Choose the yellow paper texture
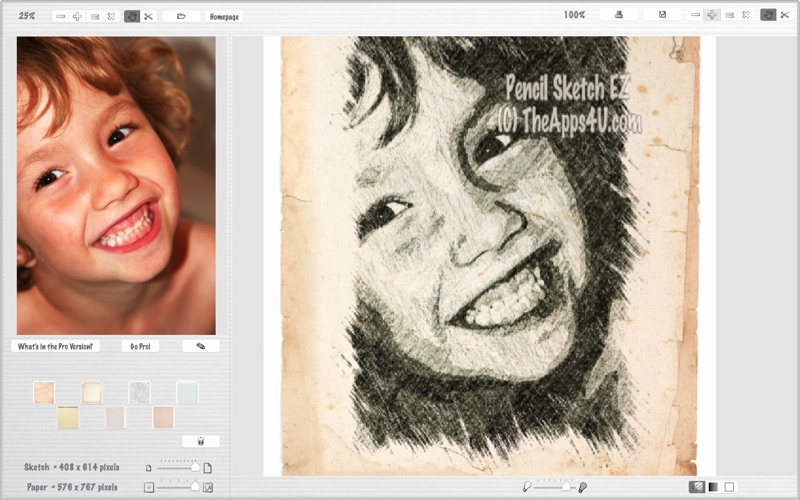This screenshot has height=500, width=800. tap(68, 417)
